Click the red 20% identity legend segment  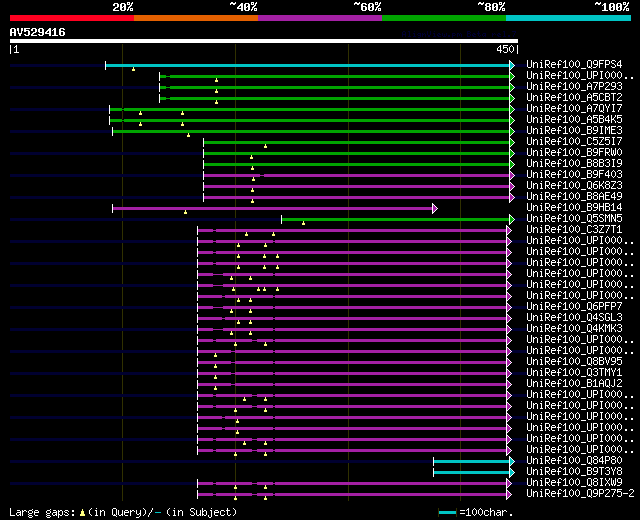(72, 18)
